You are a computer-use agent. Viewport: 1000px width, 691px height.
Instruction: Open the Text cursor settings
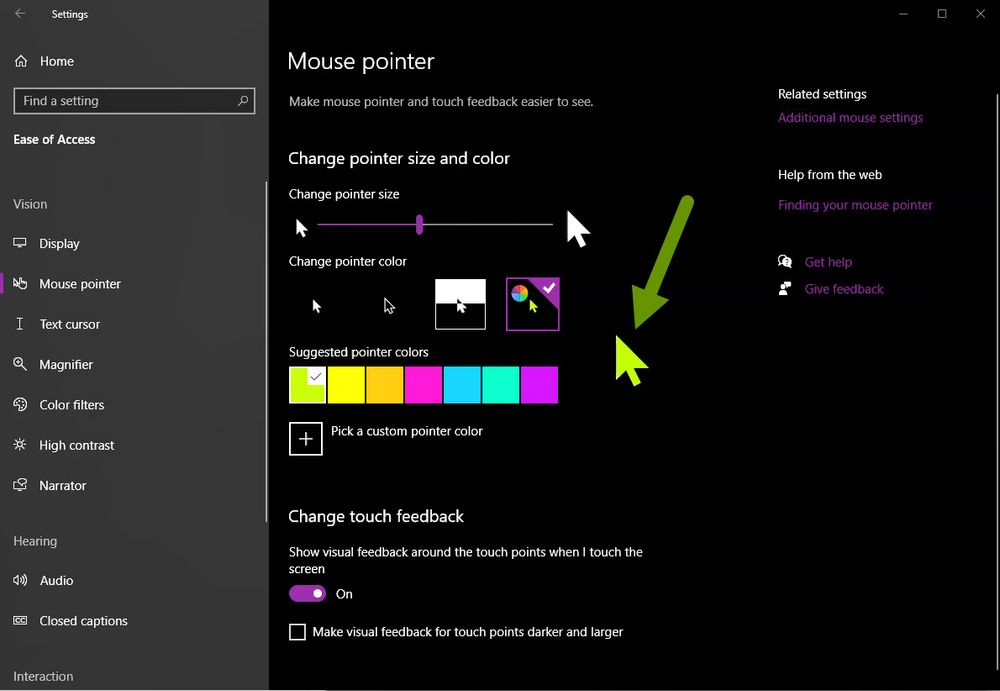coord(68,324)
